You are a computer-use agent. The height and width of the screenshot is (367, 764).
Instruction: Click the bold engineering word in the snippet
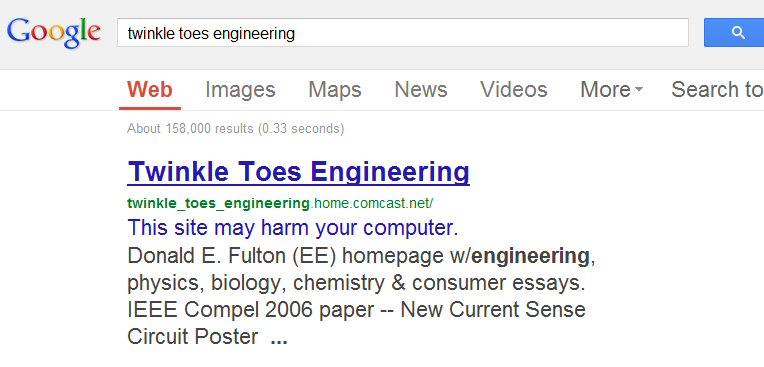coord(530,257)
